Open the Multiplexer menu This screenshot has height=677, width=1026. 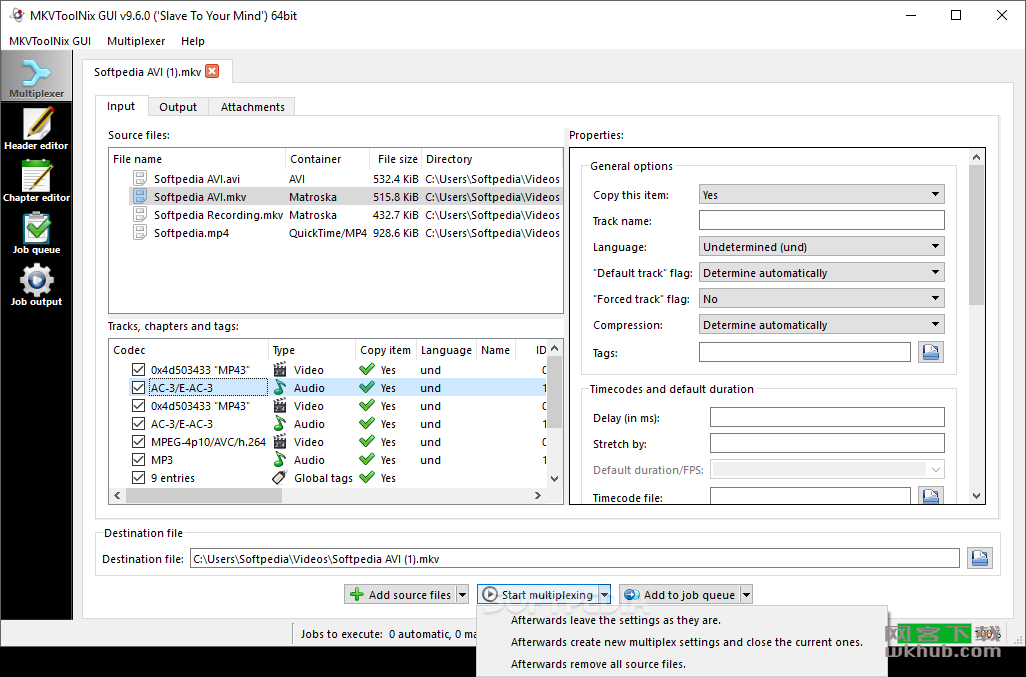pyautogui.click(x=136, y=41)
